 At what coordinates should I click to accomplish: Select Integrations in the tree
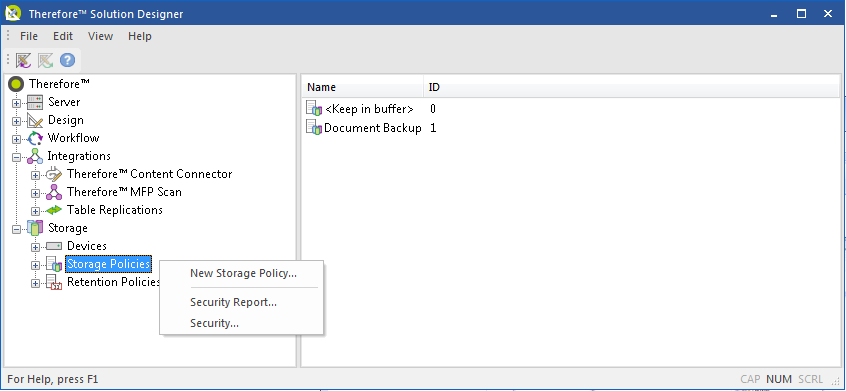click(x=79, y=156)
